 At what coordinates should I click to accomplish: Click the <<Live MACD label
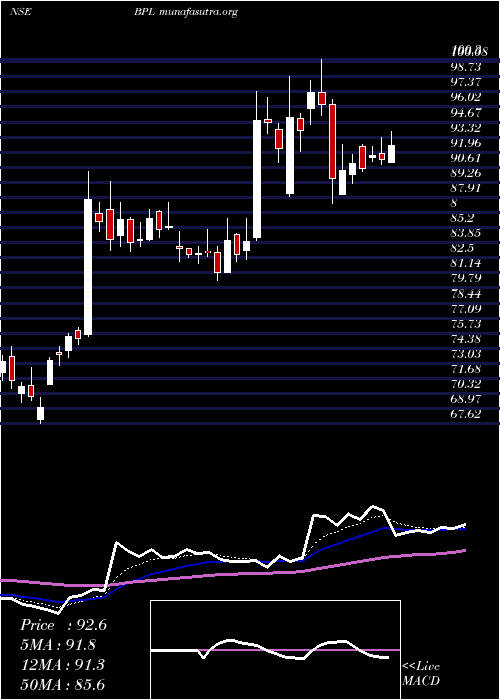pyautogui.click(x=421, y=674)
